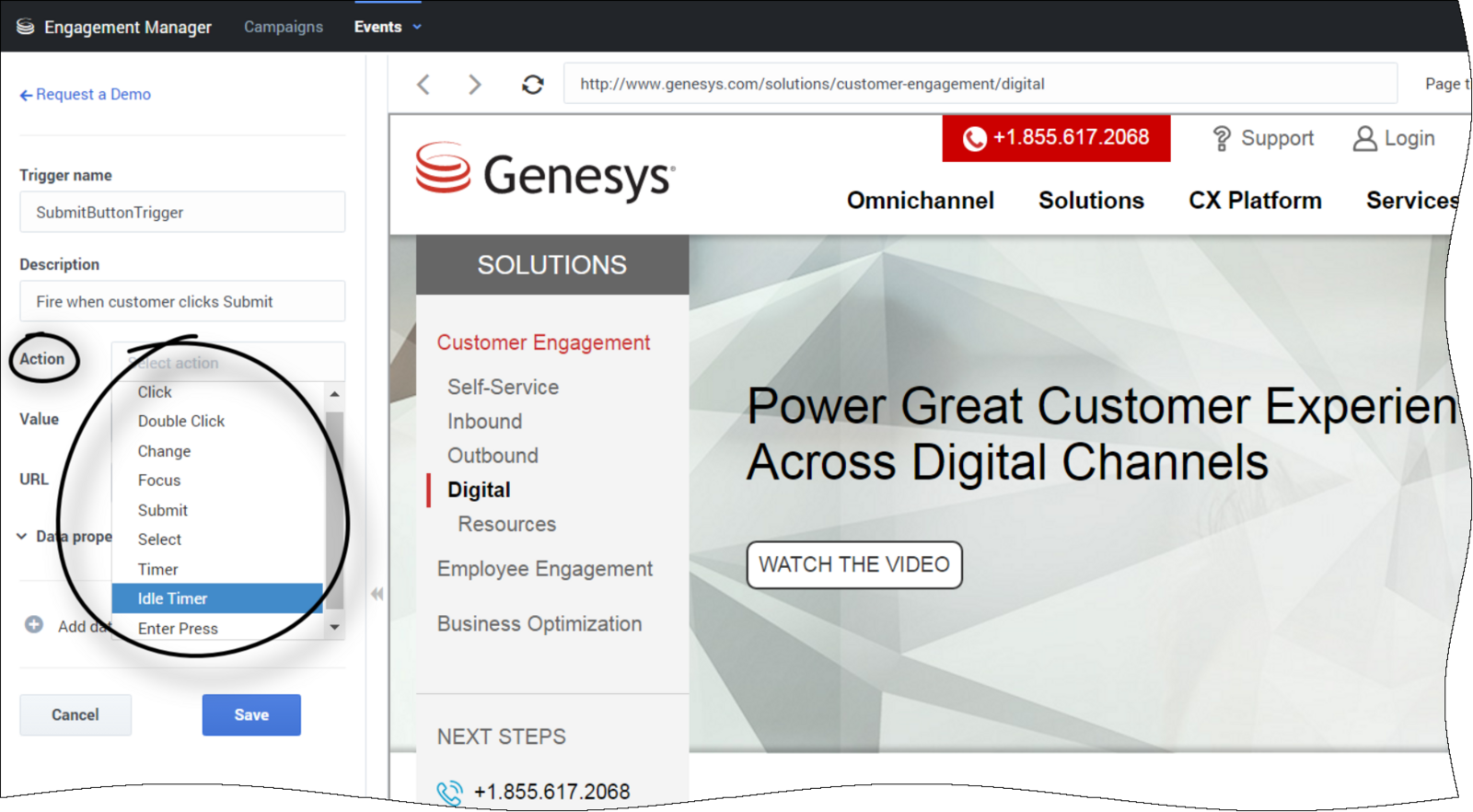Open Inbound sidebar link
Viewport: 1473px width, 812px height.
coord(484,421)
